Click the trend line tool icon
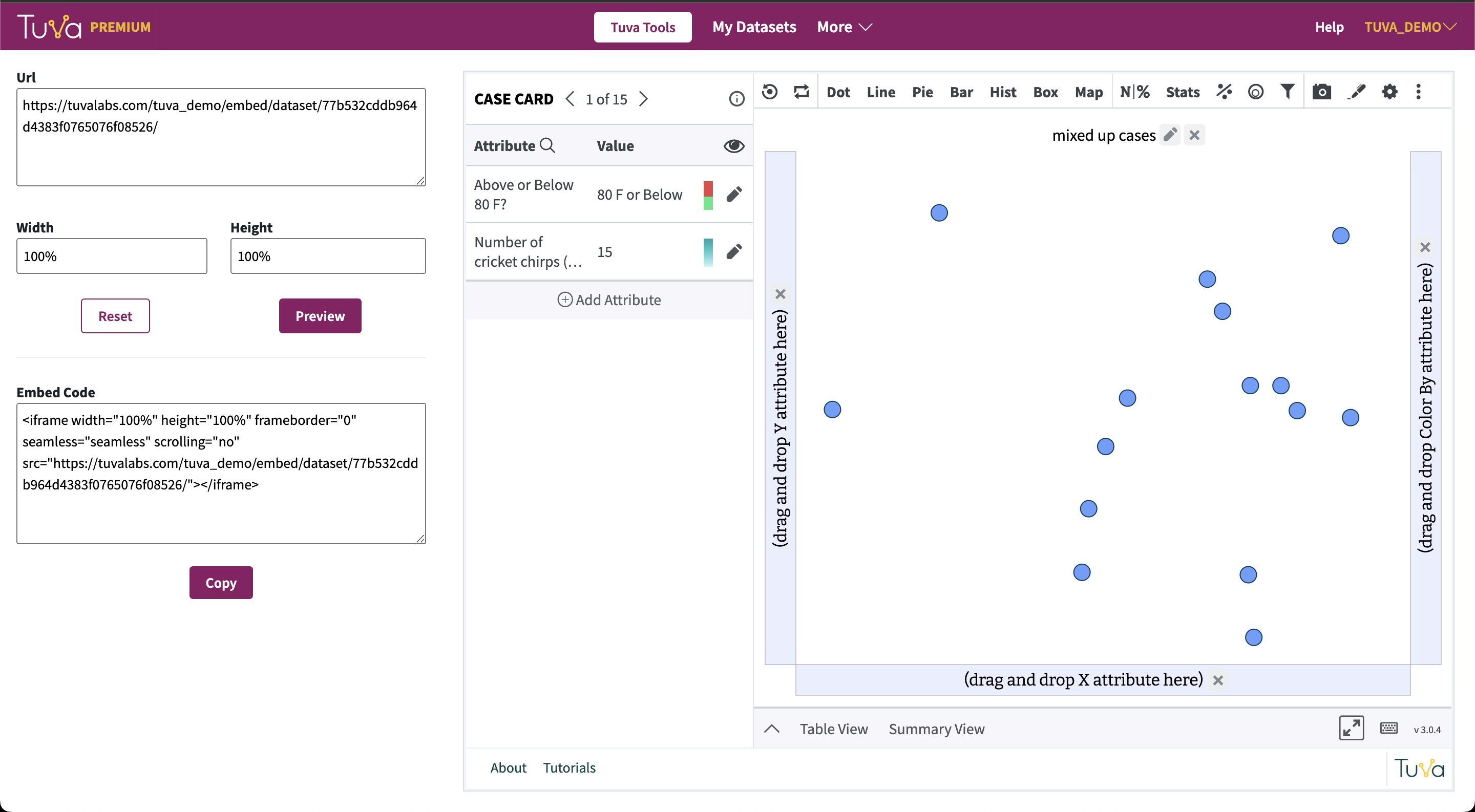The width and height of the screenshot is (1475, 812). [x=1224, y=92]
